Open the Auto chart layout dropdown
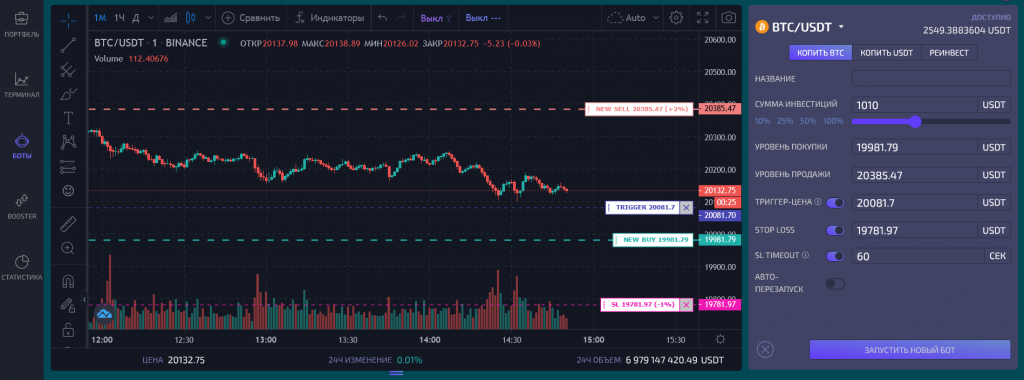The width and height of the screenshot is (1024, 380). pyautogui.click(x=633, y=18)
